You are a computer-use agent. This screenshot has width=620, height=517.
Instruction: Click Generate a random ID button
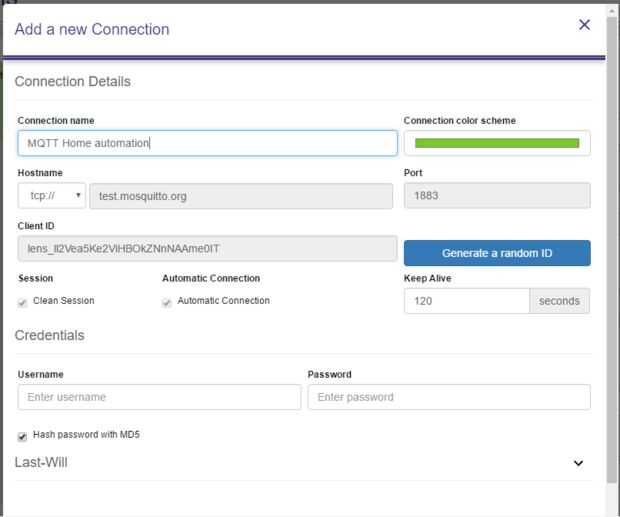point(496,253)
